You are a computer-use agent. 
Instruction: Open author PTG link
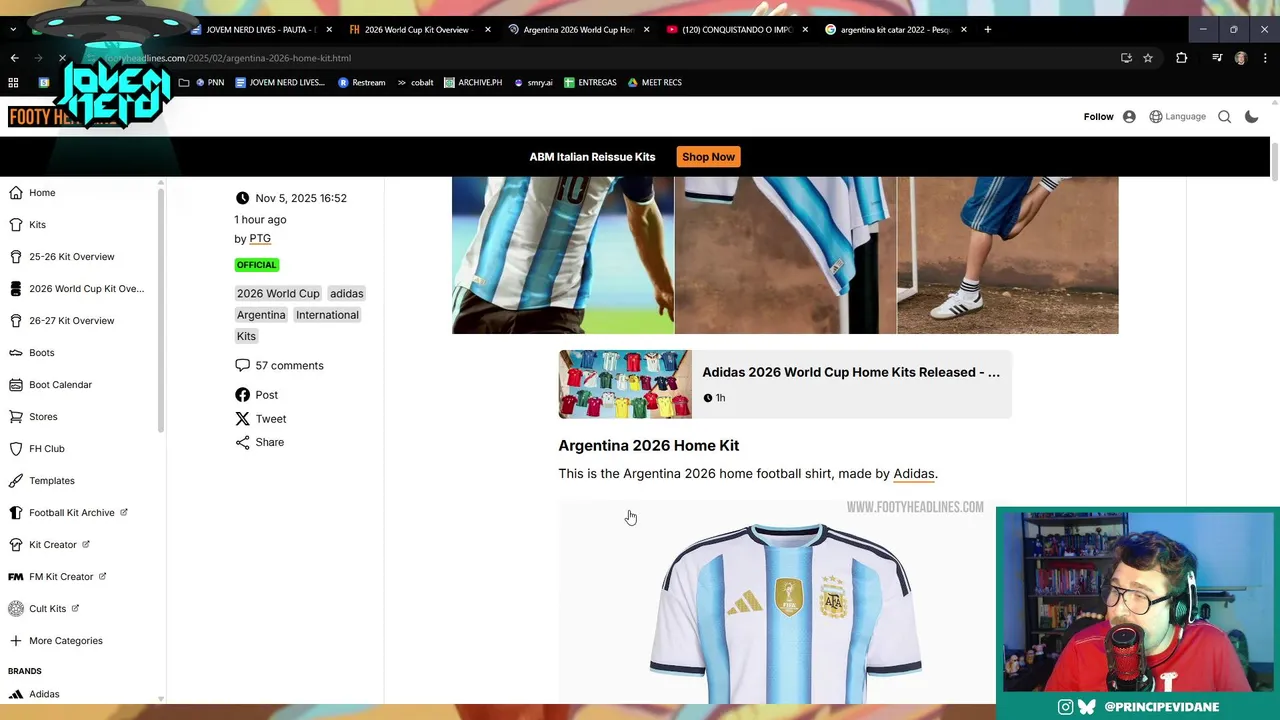click(260, 239)
